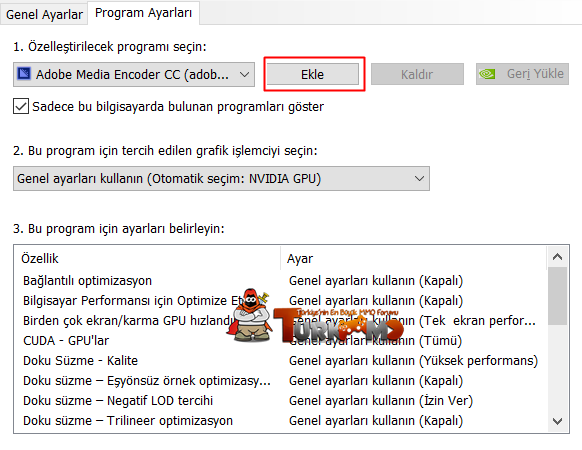The image size is (582, 450).
Task: Select Doku Süzme - Kalite setting value
Action: click(413, 361)
